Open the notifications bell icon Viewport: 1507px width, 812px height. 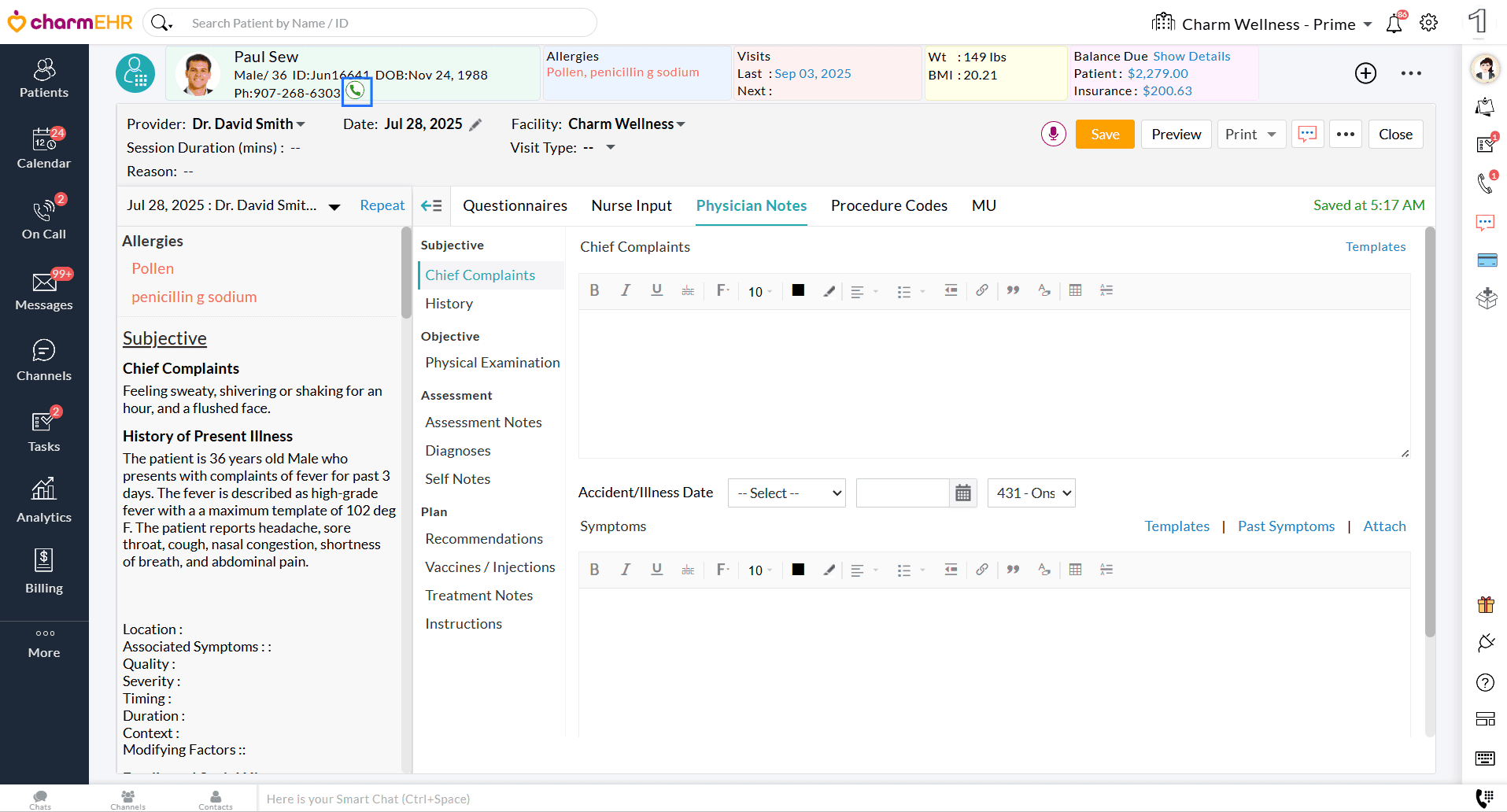pyautogui.click(x=1394, y=24)
